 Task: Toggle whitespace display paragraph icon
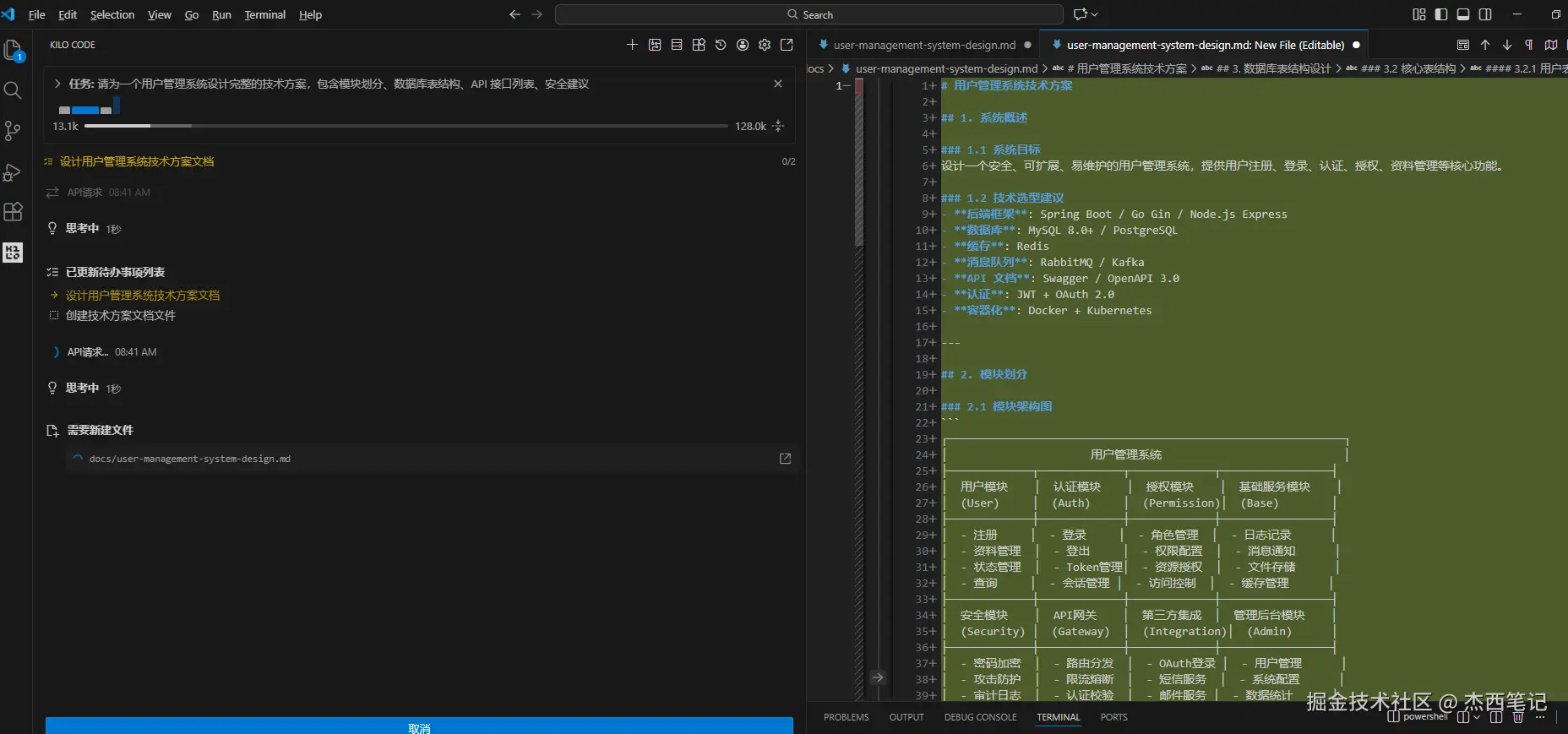coord(1528,45)
